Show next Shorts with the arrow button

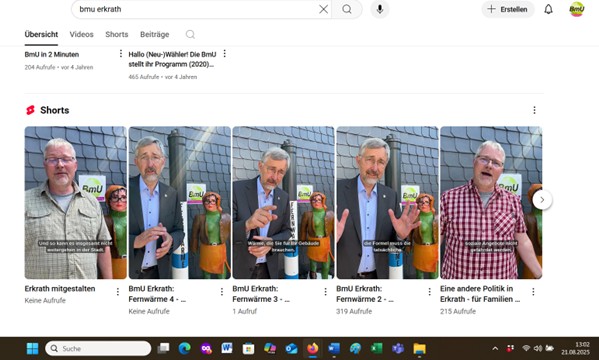[542, 200]
